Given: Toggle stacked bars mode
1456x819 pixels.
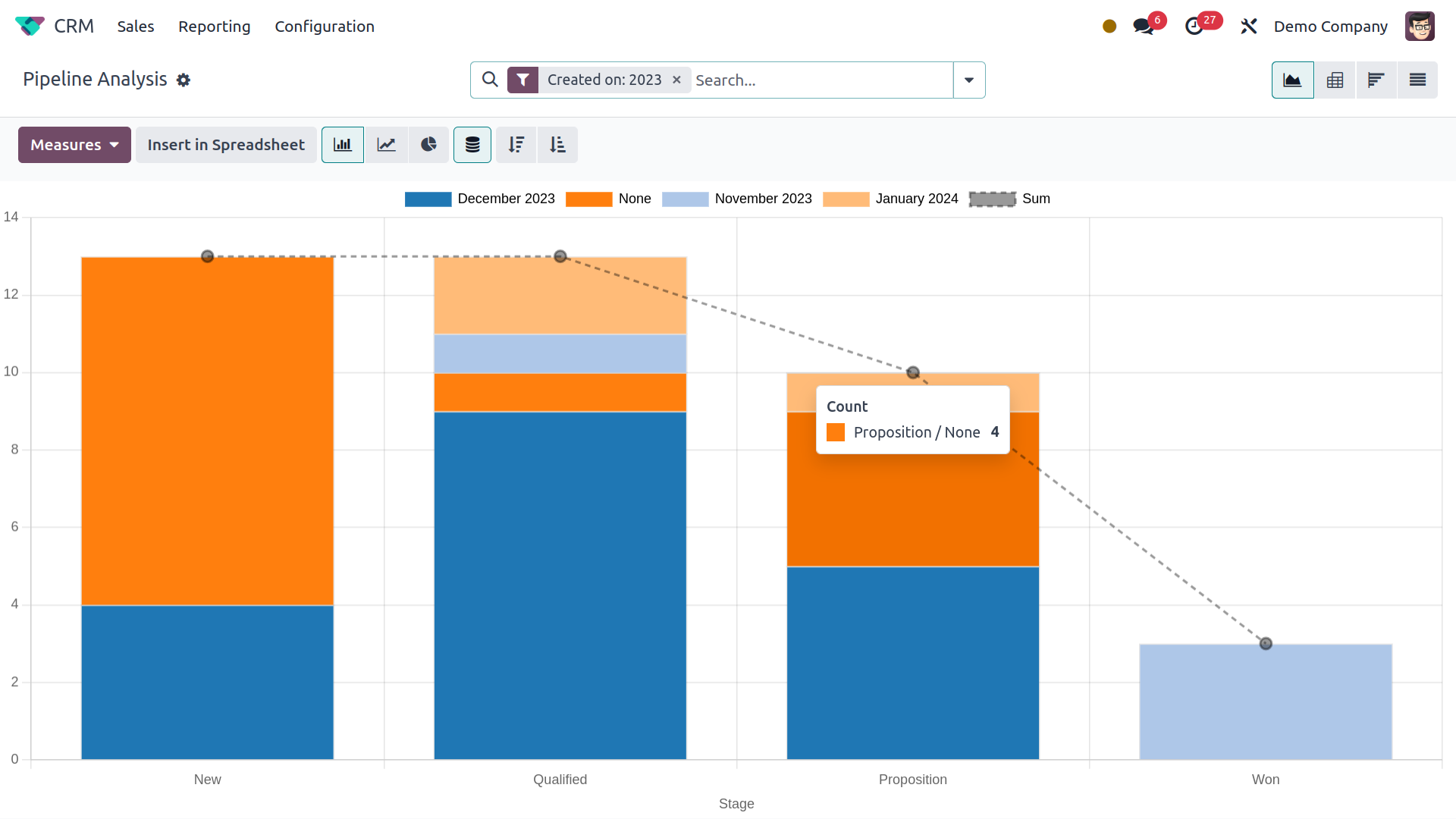Looking at the screenshot, I should pos(472,145).
